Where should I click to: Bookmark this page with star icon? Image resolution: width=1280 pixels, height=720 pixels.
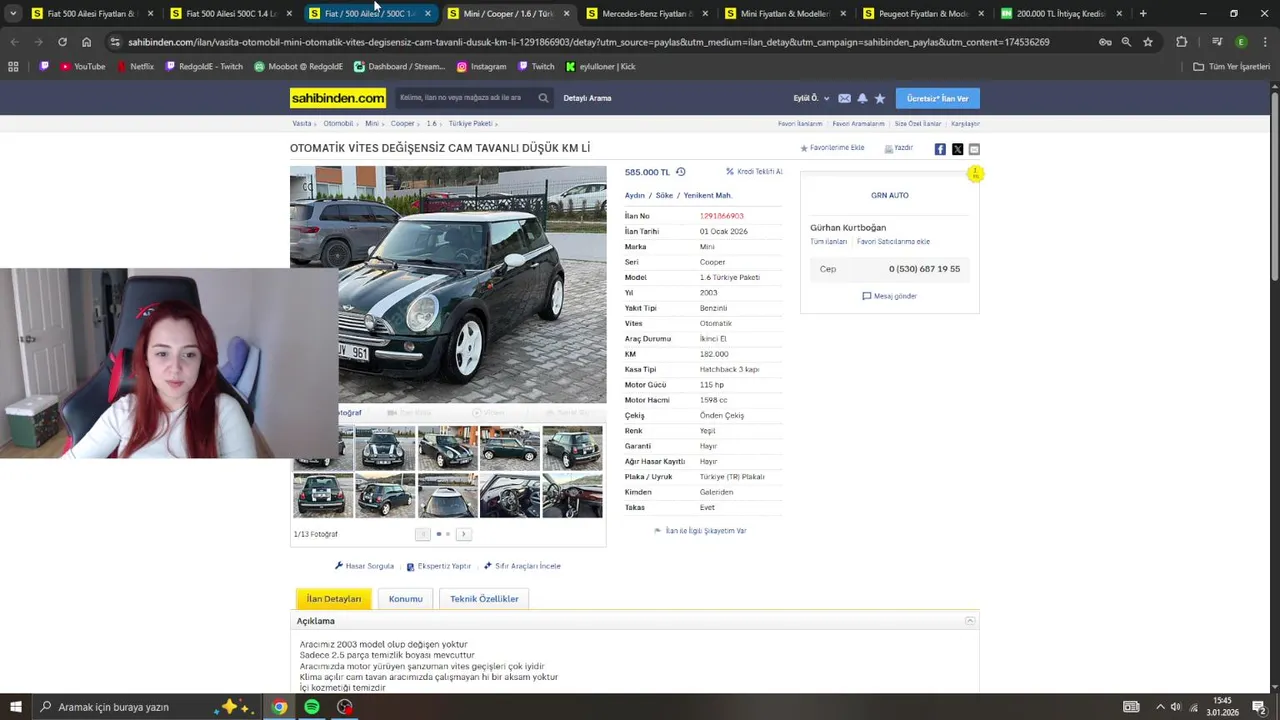[1148, 42]
